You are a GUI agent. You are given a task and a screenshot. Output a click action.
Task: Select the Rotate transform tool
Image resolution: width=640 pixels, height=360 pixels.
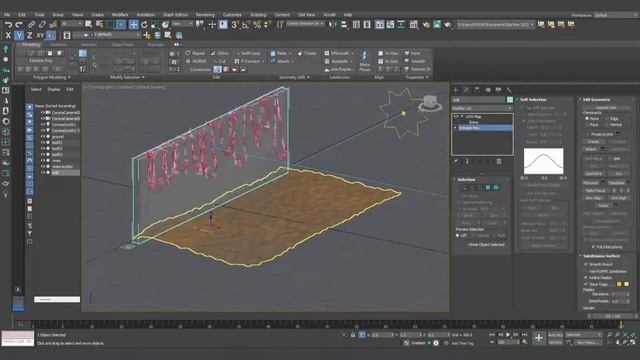pos(144,25)
